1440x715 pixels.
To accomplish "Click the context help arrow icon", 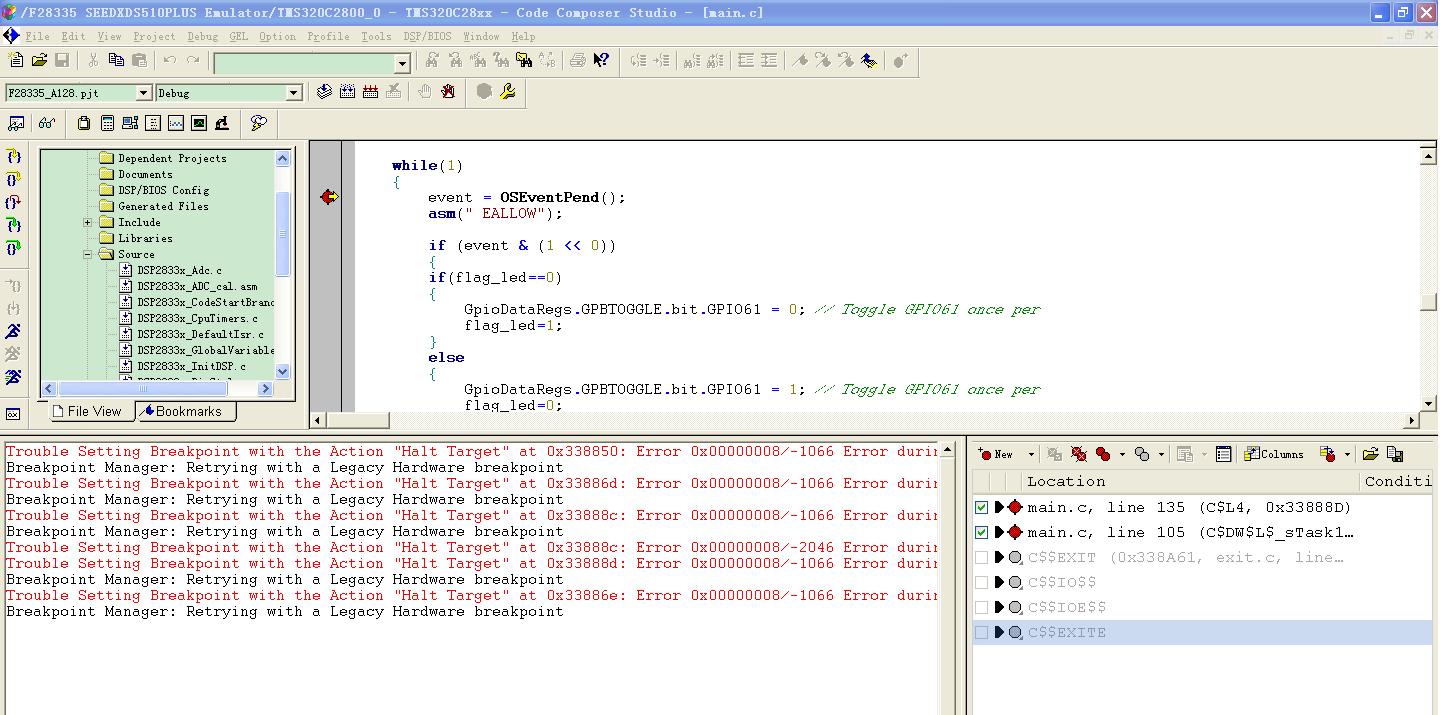I will pos(601,61).
